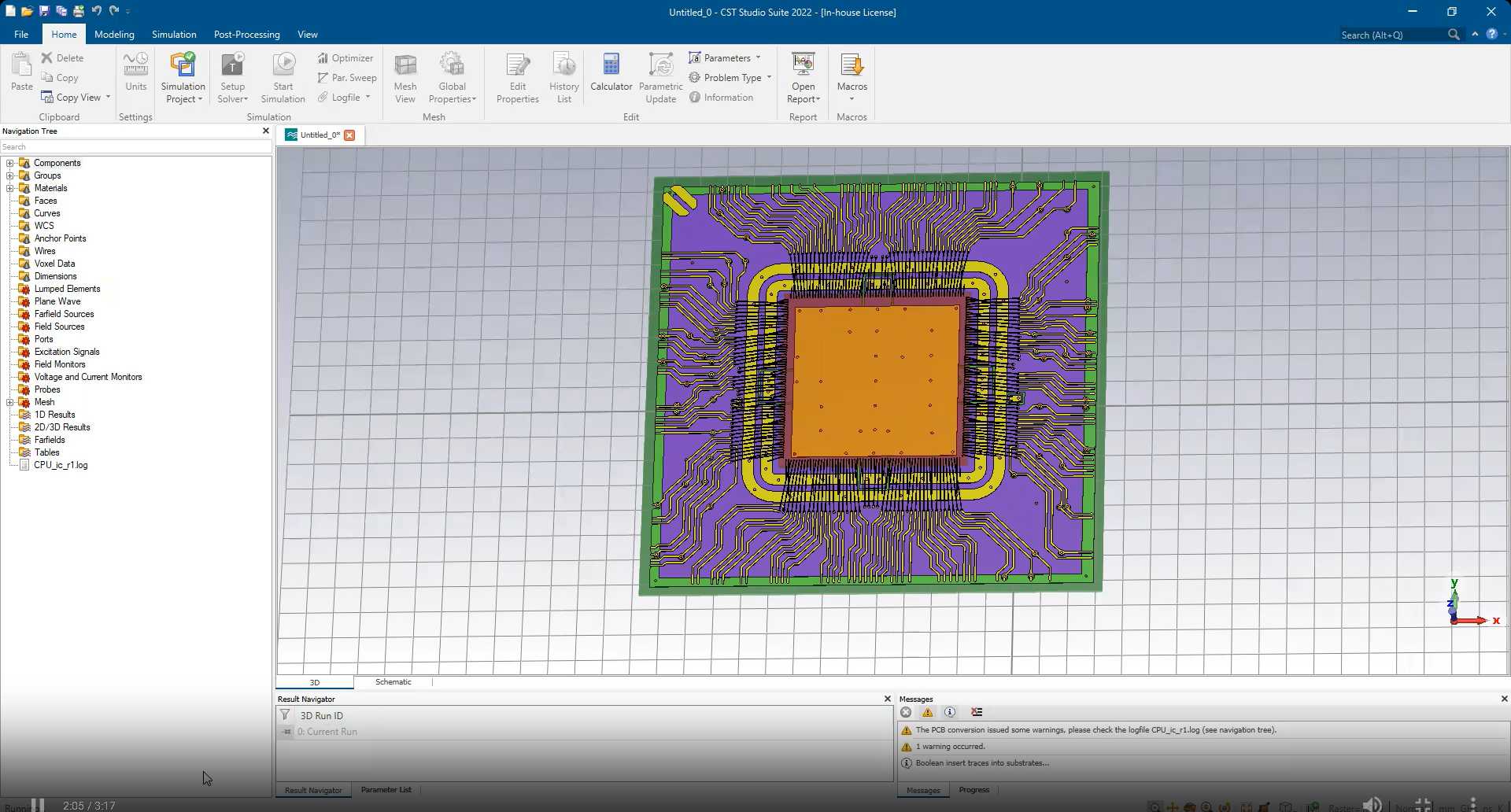Toggle error messages filter in Messages panel
The image size is (1511, 812).
906,712
